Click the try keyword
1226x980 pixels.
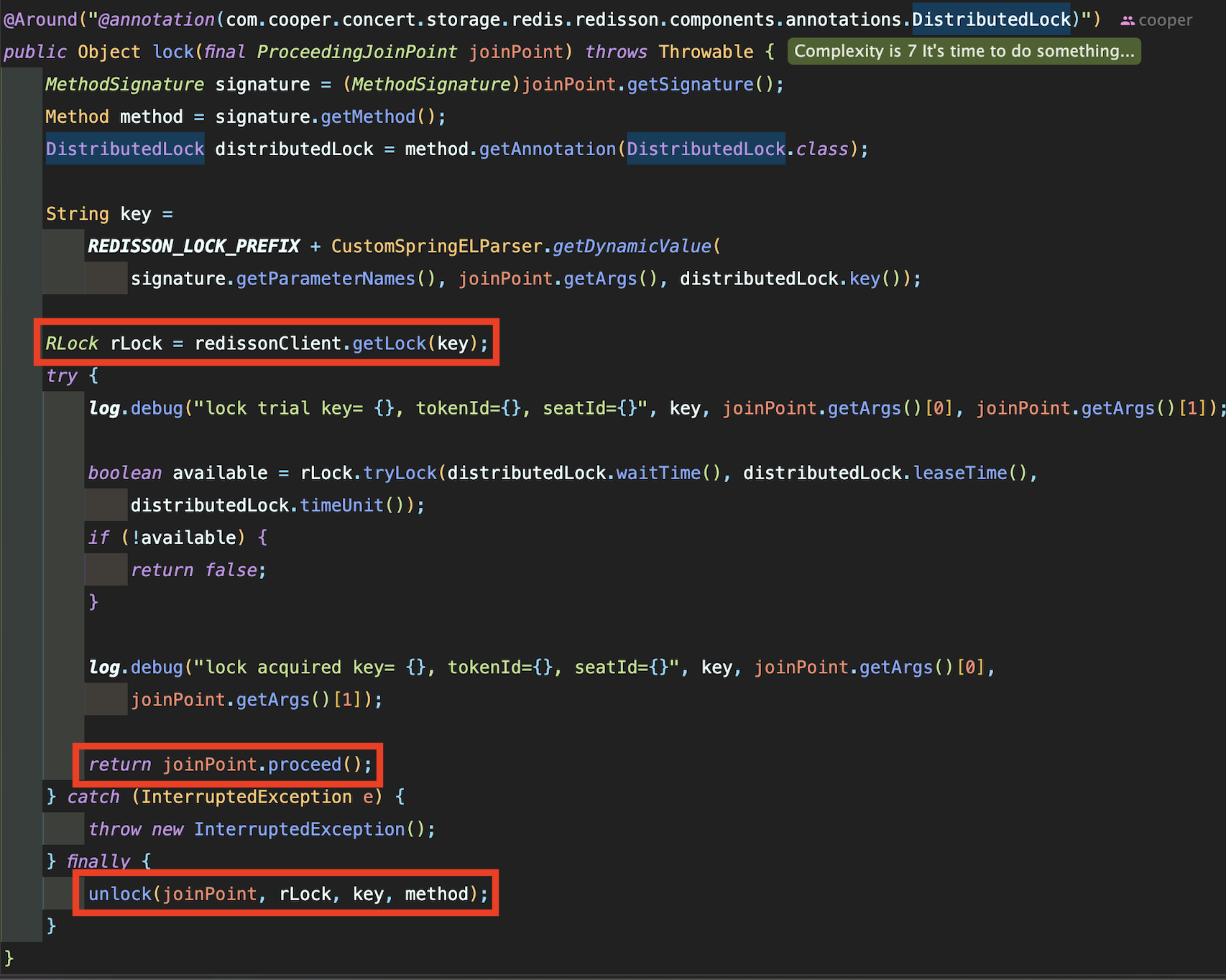[x=61, y=375]
